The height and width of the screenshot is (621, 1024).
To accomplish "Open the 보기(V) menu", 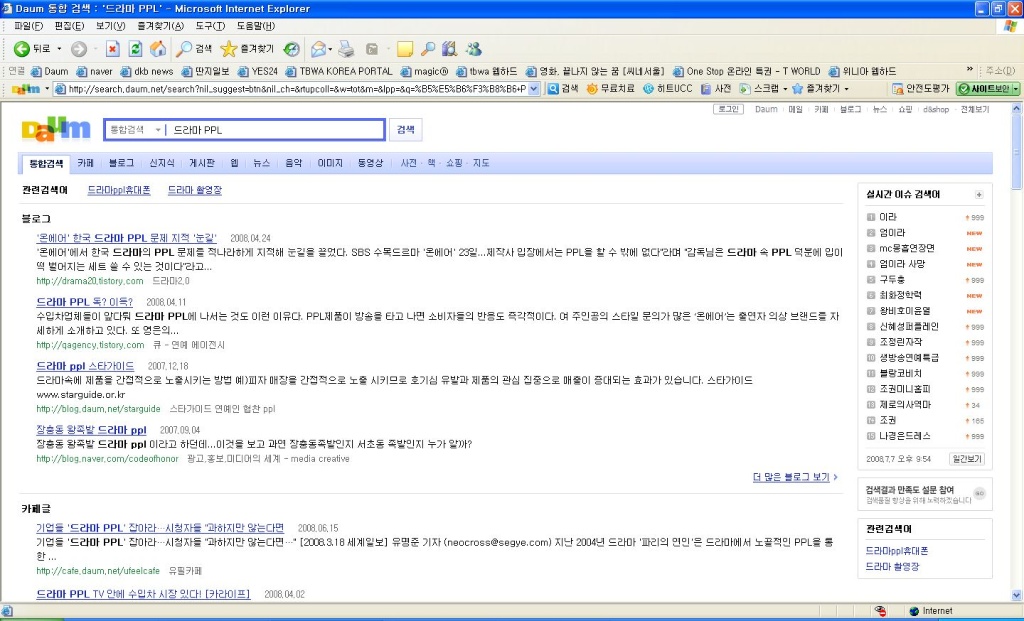I will pos(110,26).
